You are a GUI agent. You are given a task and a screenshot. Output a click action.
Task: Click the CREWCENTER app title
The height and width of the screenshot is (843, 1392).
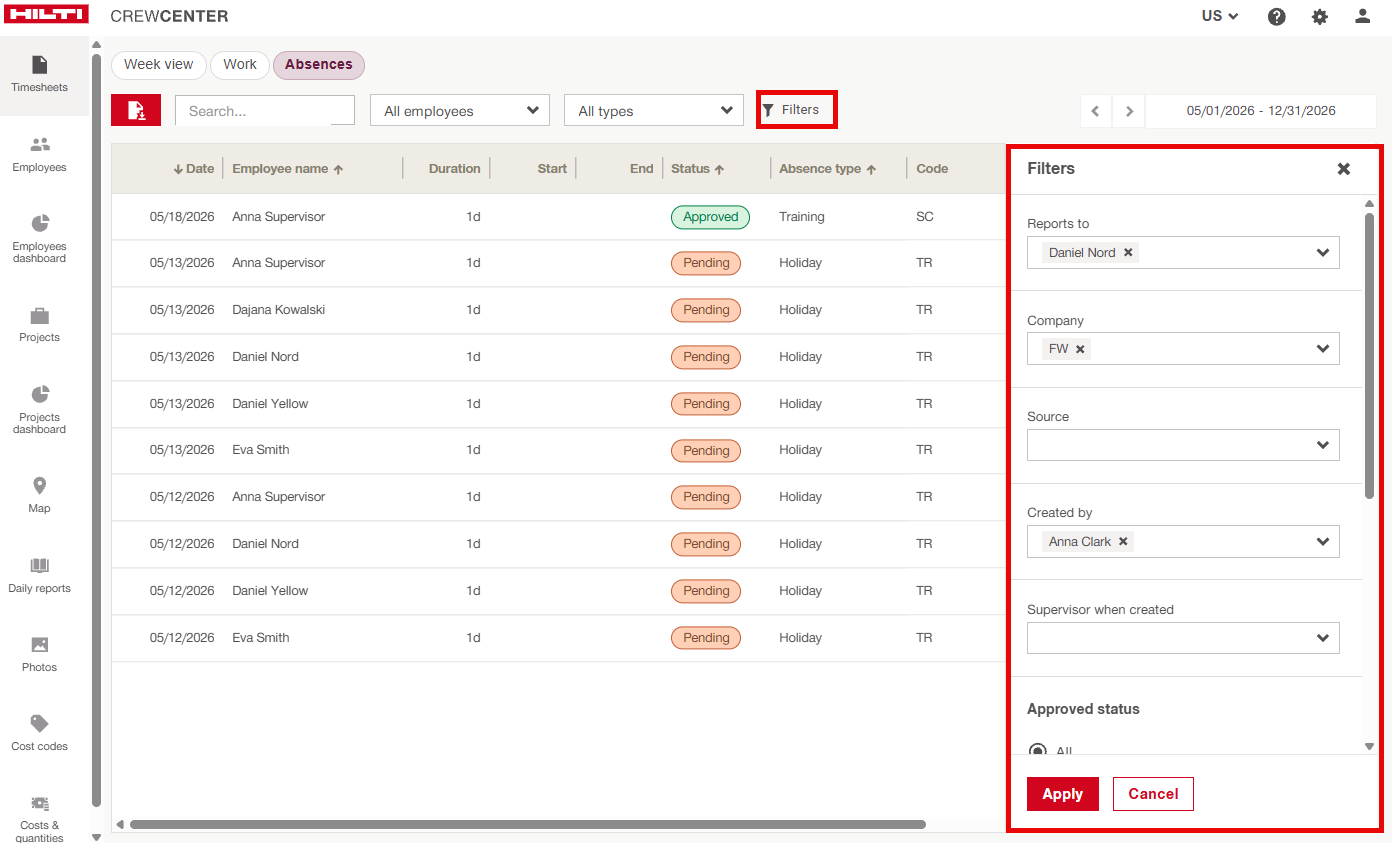point(169,16)
